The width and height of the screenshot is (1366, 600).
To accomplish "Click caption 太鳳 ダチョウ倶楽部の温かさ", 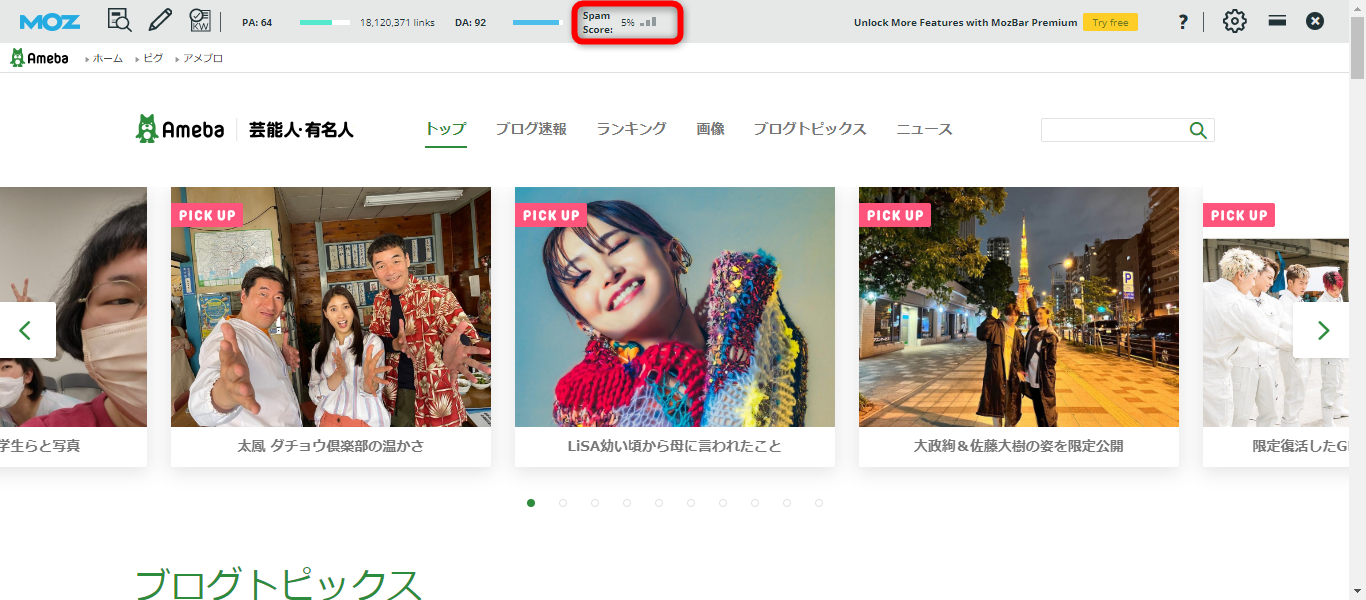I will tap(331, 446).
